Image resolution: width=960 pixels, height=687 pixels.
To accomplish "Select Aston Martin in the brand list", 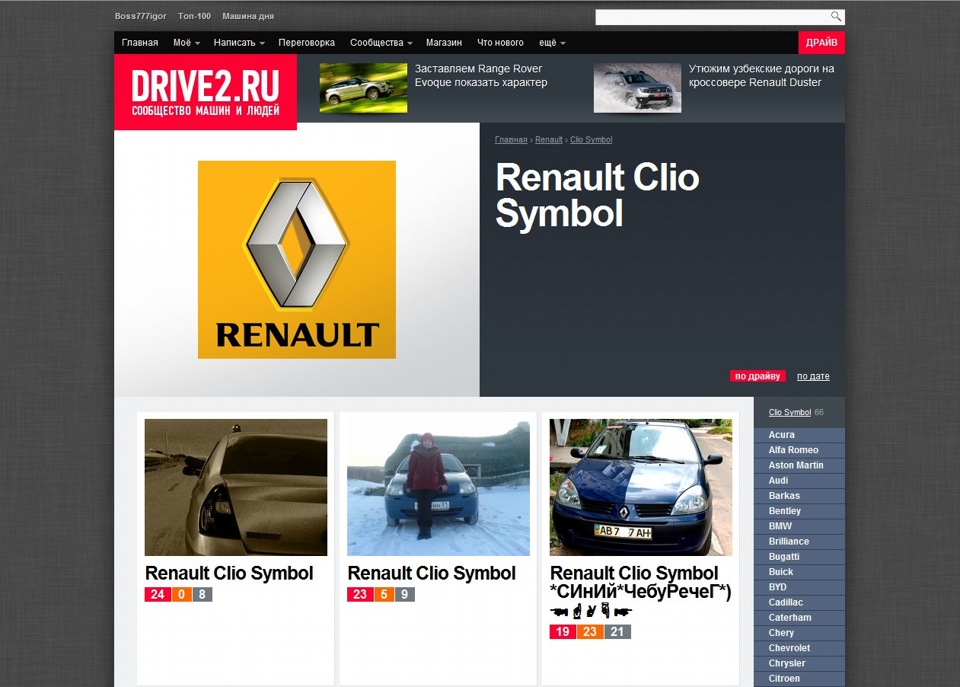I will [800, 465].
